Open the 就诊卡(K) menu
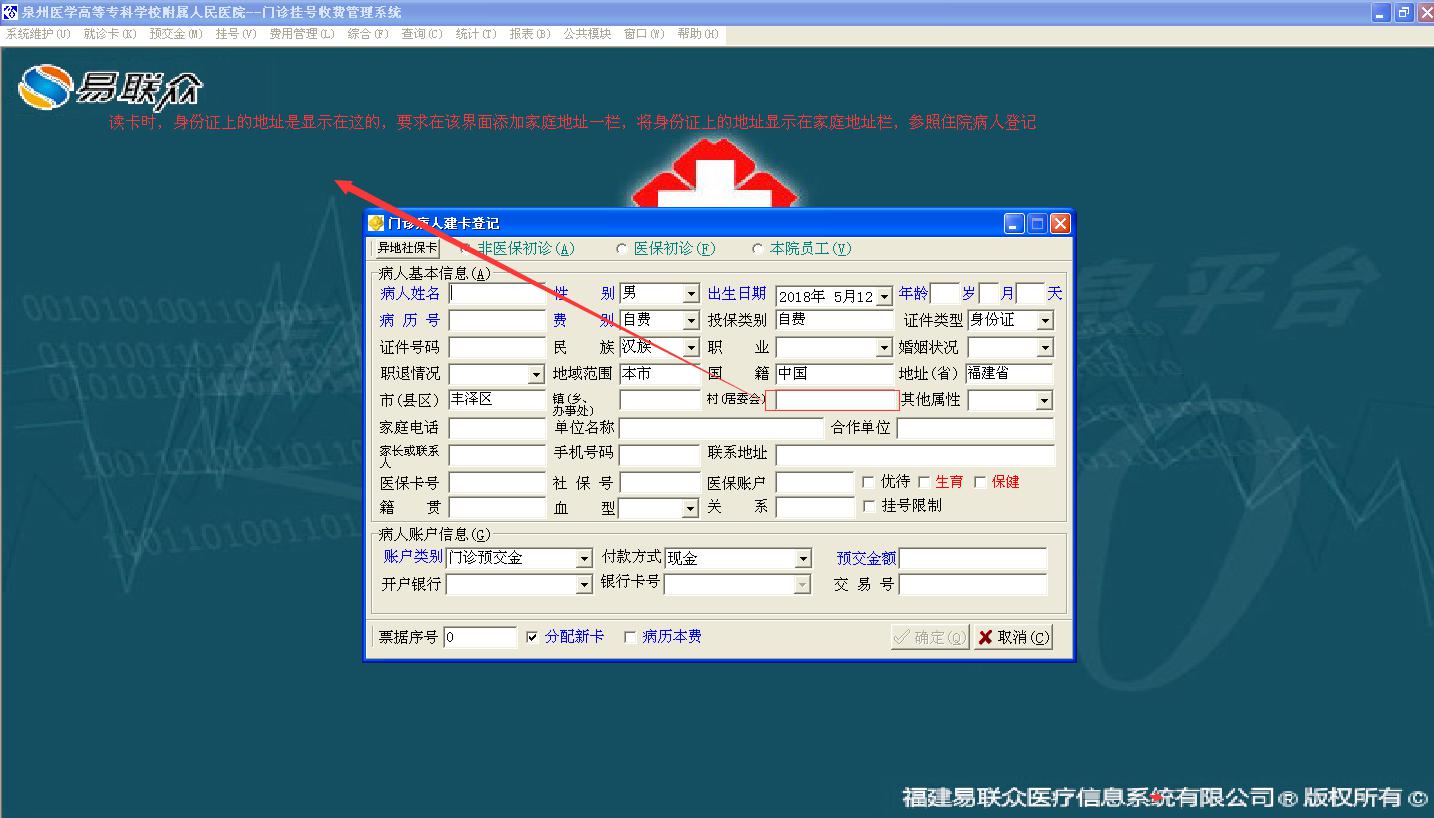1434x818 pixels. [110, 34]
